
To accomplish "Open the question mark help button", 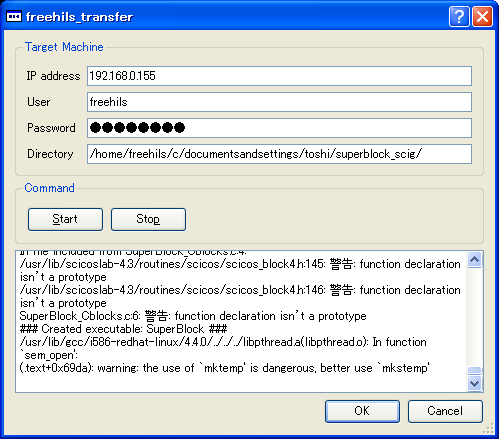I will coord(459,16).
